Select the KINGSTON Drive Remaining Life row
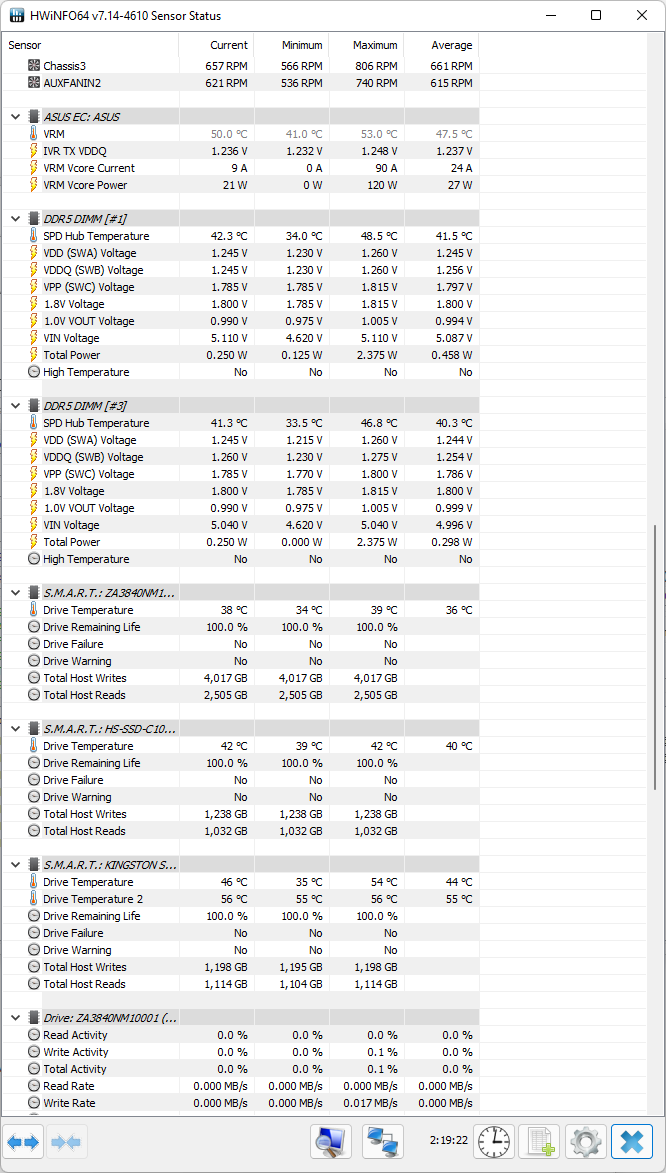 [x=239, y=916]
